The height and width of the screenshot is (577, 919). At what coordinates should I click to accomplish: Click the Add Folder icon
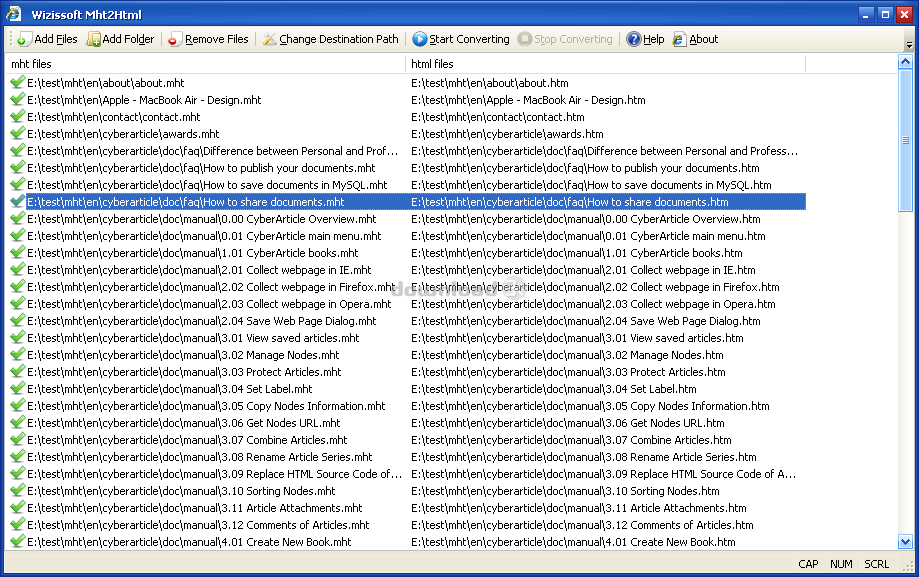[x=93, y=39]
